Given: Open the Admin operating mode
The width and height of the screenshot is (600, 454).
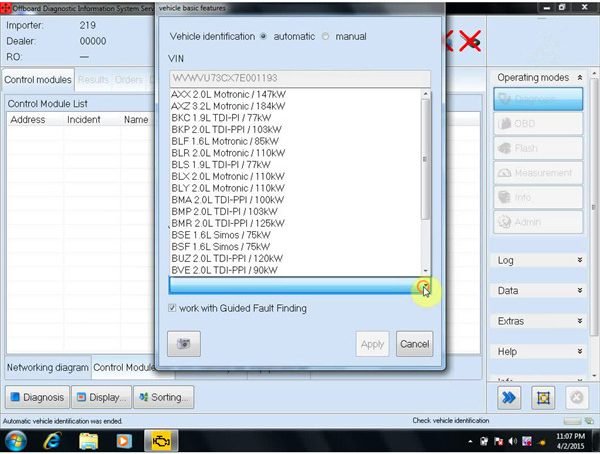Looking at the screenshot, I should 538,222.
